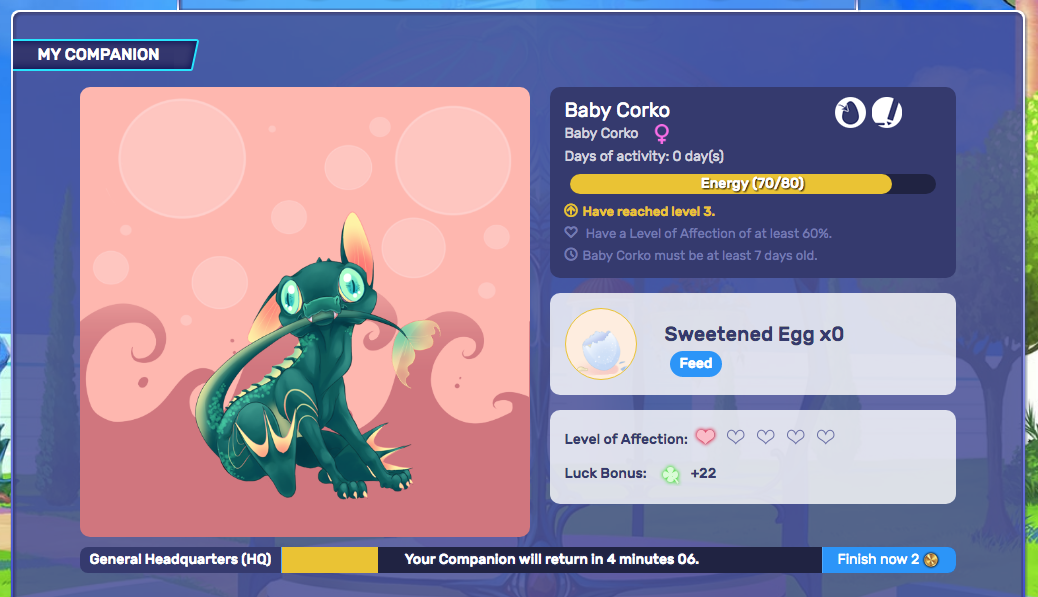
Task: Click the clock icon beside age requirement
Action: [571, 255]
